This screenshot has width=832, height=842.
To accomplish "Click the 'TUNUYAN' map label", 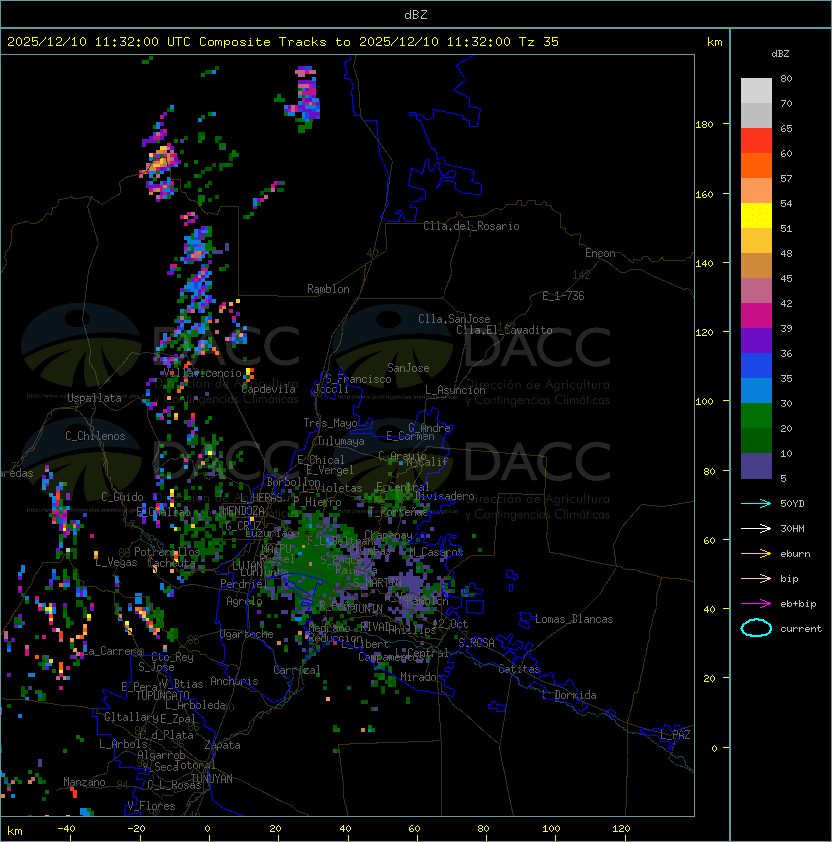I will pos(212,779).
